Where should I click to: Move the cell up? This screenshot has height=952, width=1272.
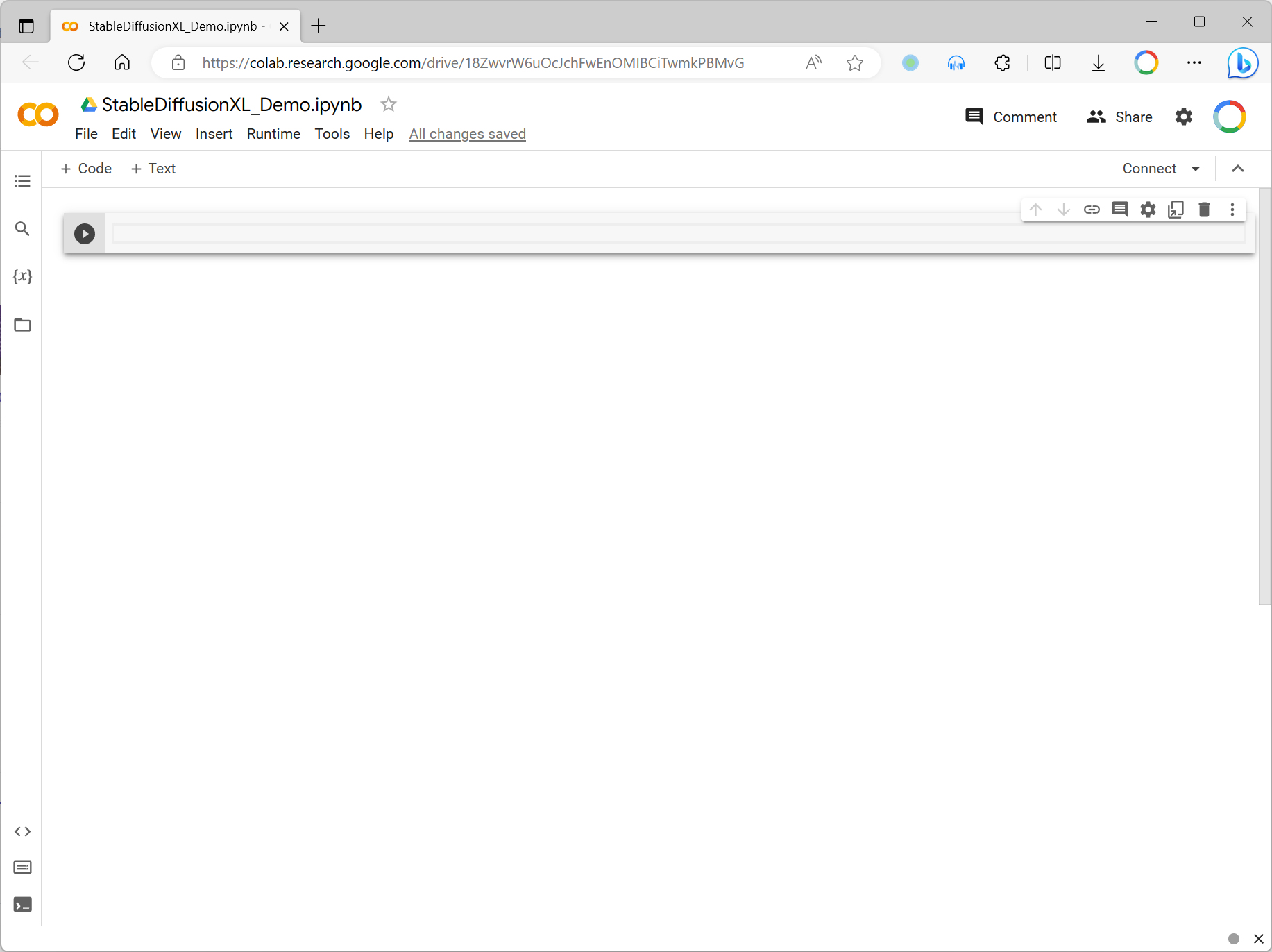tap(1035, 210)
